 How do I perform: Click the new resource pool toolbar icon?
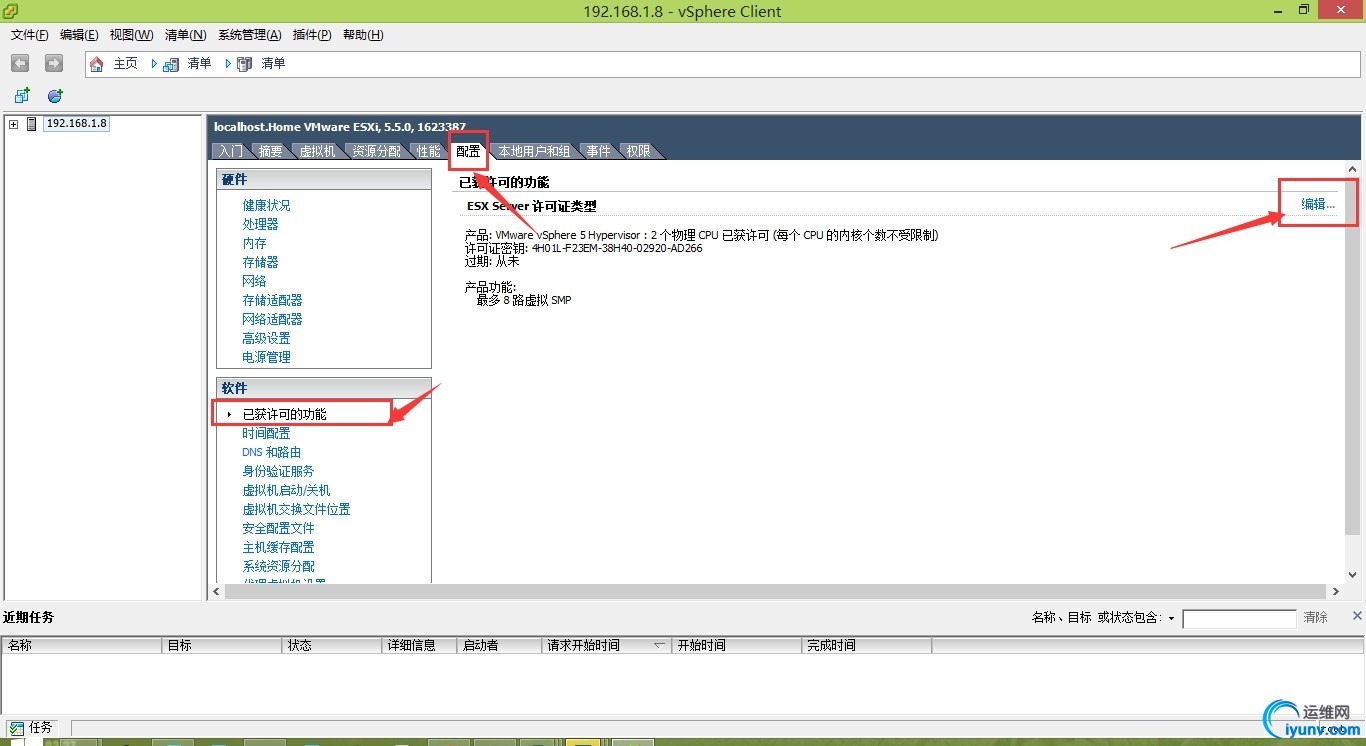click(x=55, y=96)
